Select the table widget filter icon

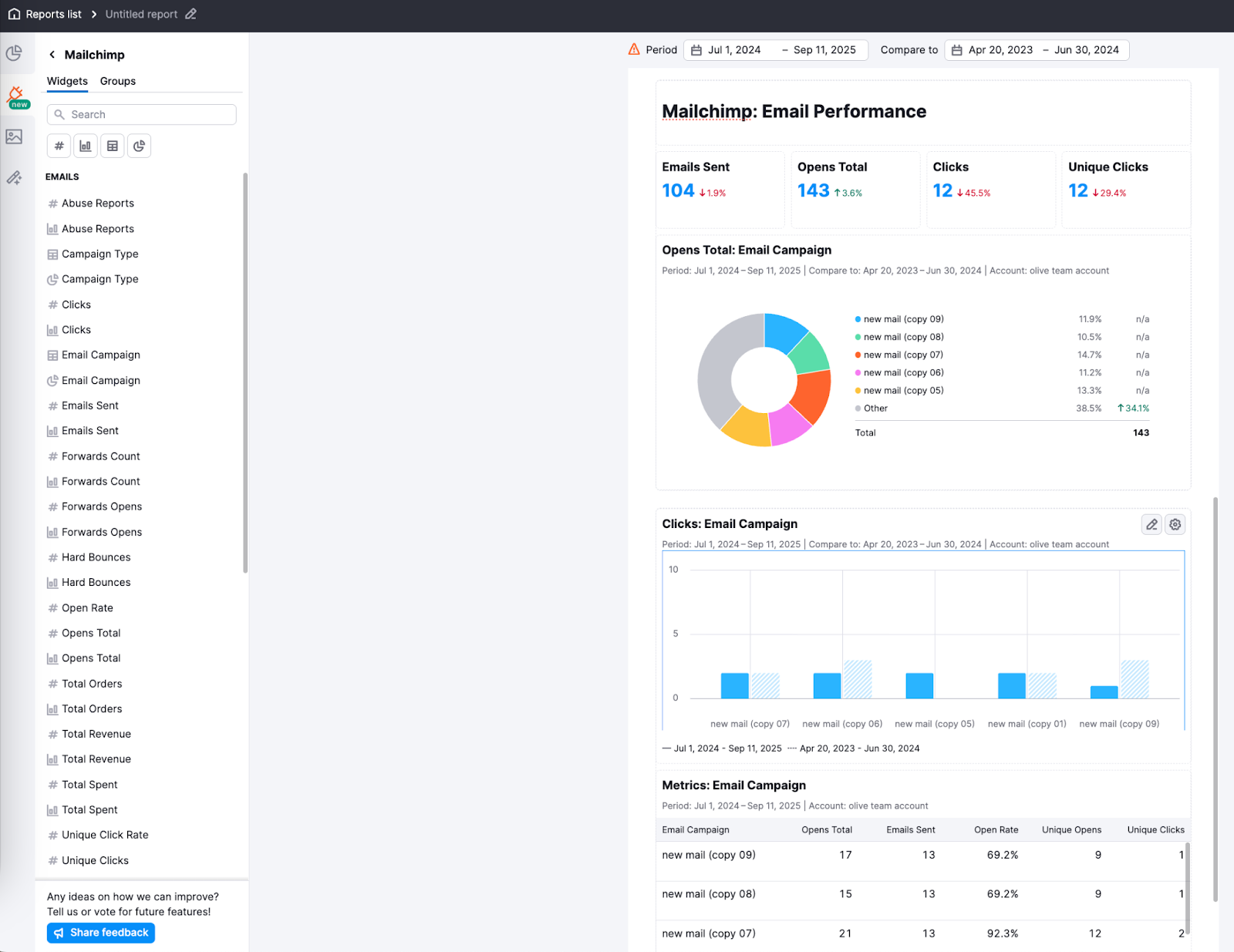[113, 146]
